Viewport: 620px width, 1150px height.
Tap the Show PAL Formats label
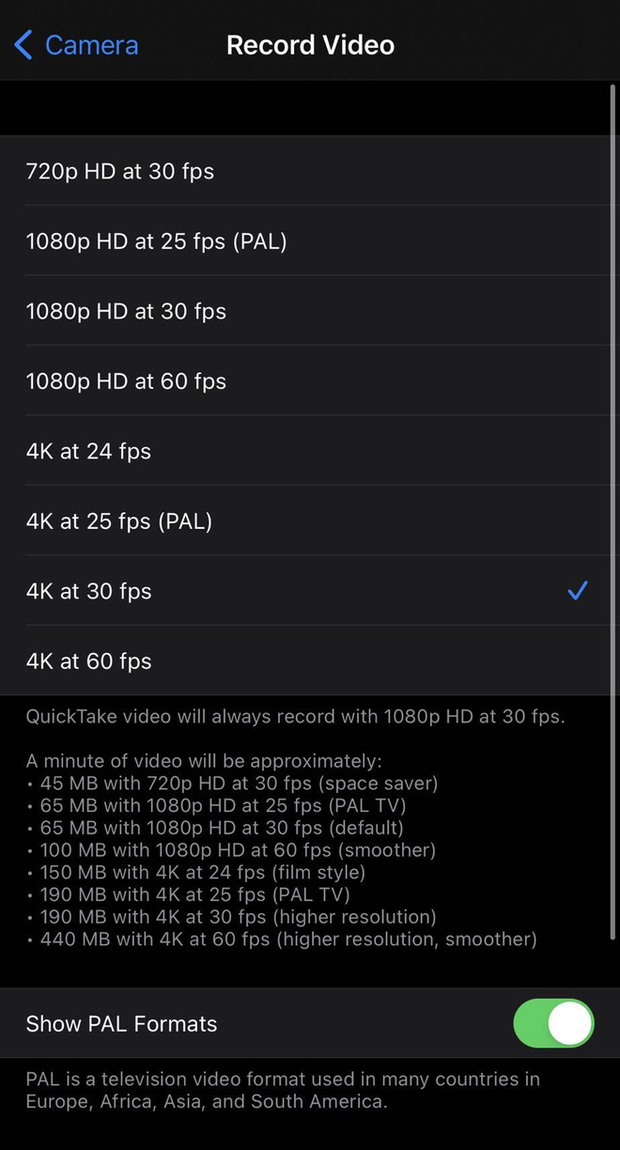[121, 1024]
